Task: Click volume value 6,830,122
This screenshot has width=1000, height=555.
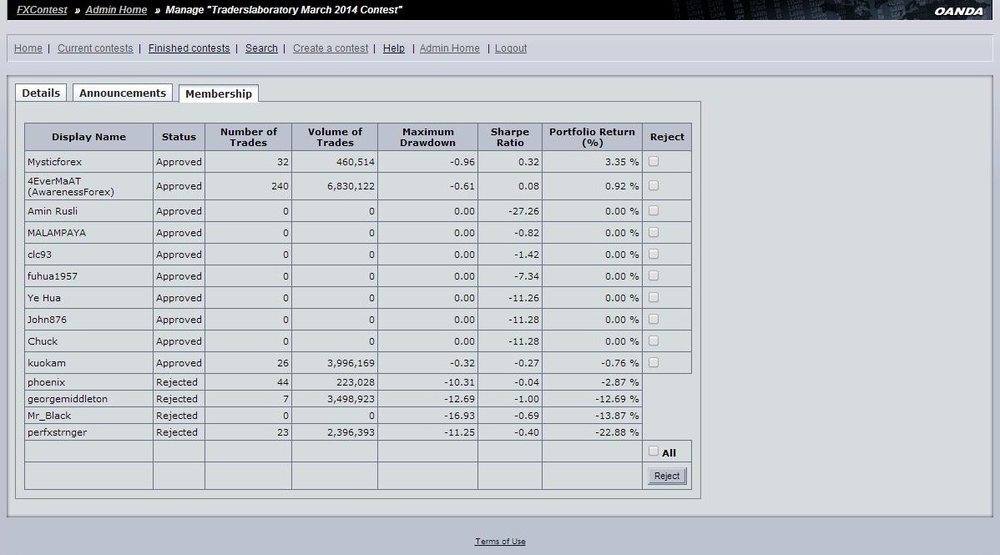Action: coord(351,186)
